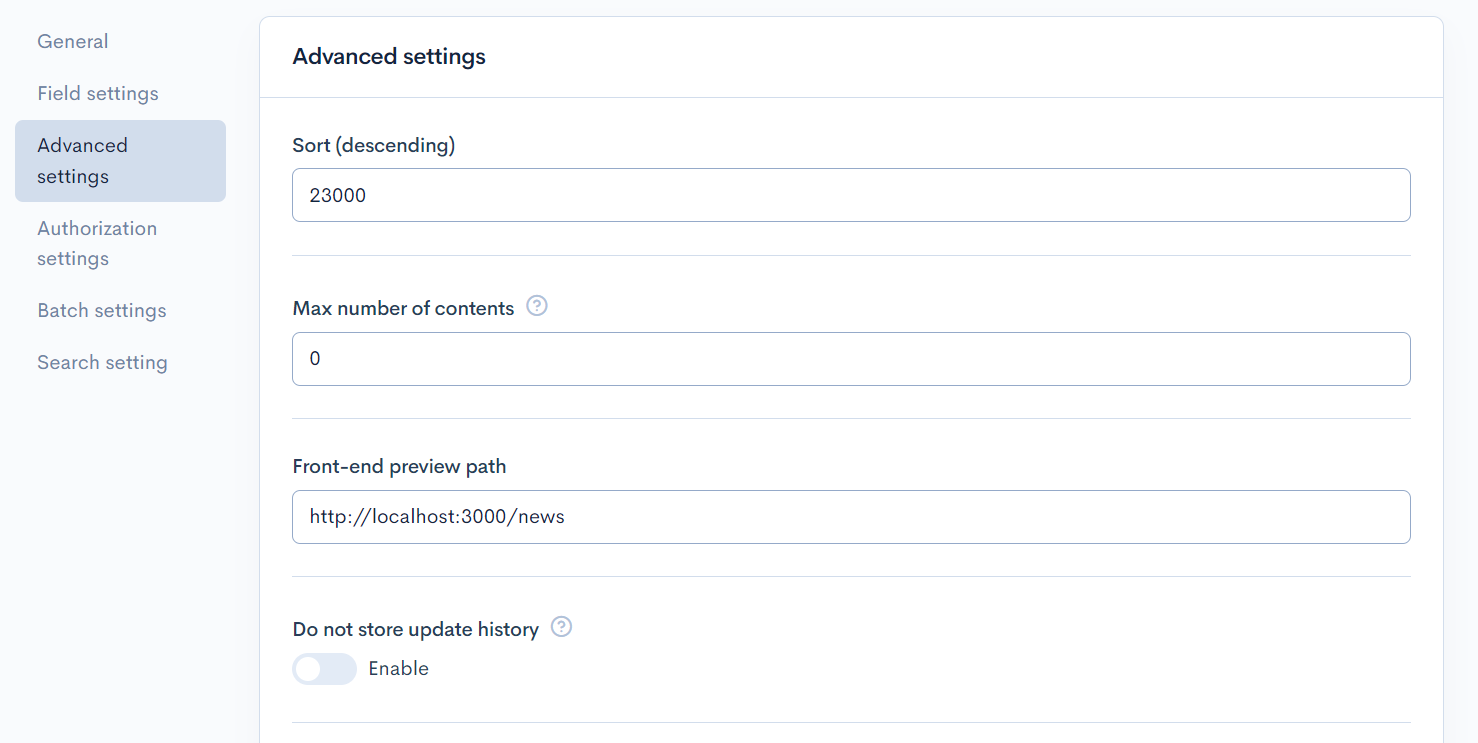Click the Sort (descending) field label
1478x743 pixels.
374,146
